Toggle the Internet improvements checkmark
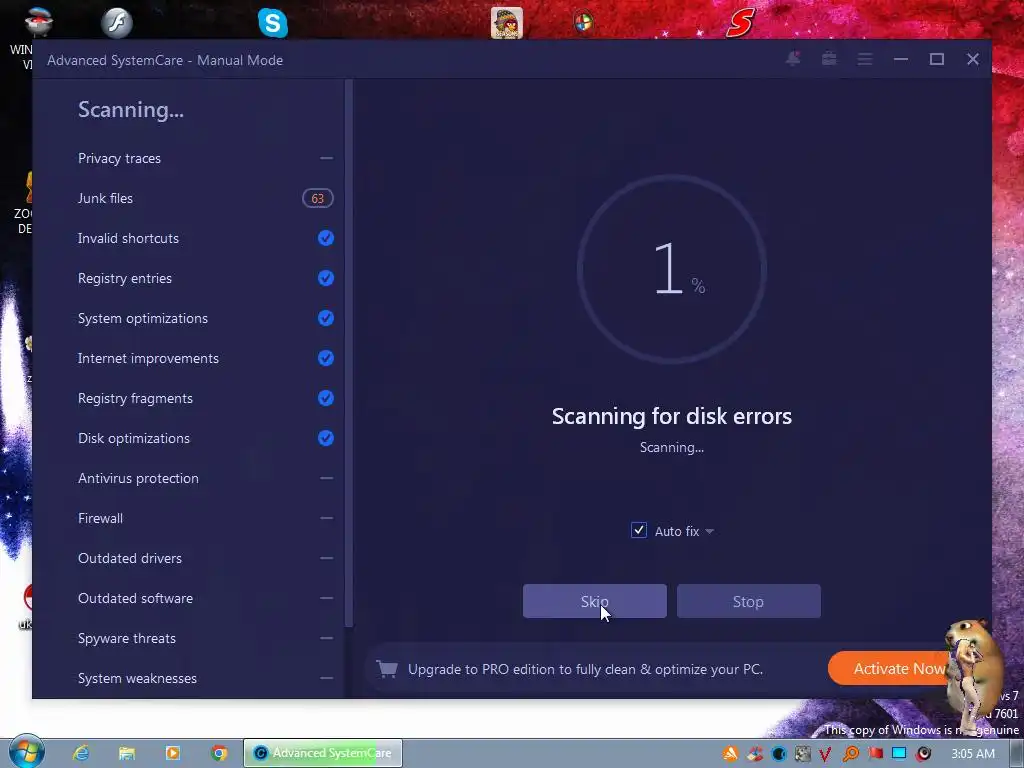1024x768 pixels. (326, 358)
